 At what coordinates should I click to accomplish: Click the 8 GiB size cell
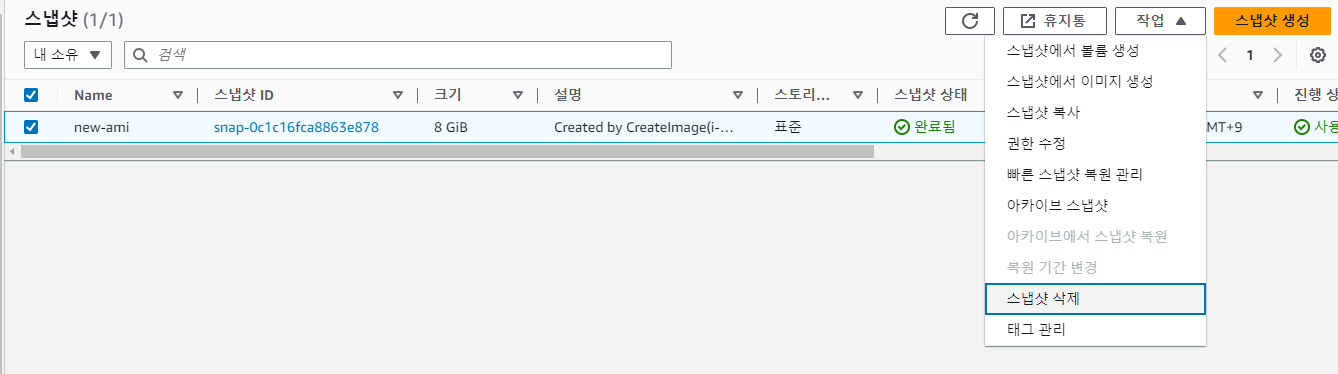[x=451, y=127]
